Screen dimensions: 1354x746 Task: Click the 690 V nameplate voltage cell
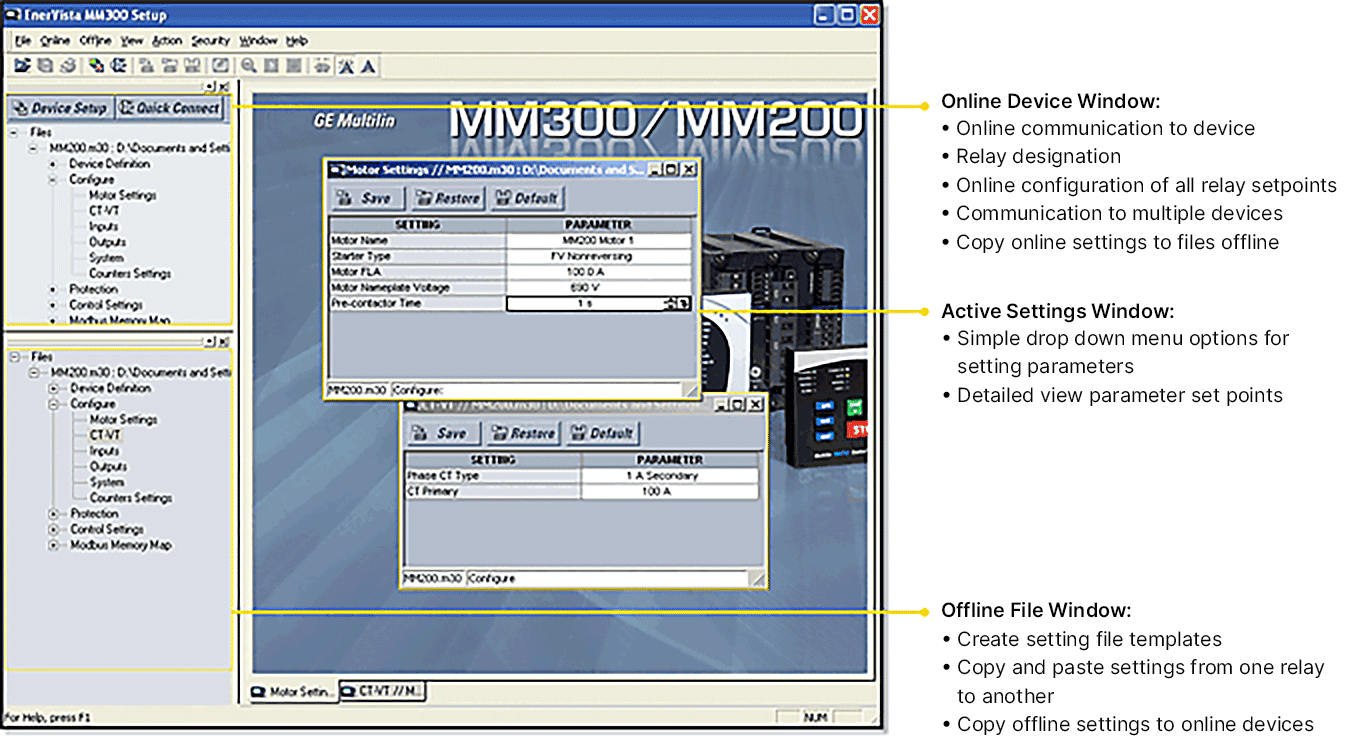pos(599,288)
